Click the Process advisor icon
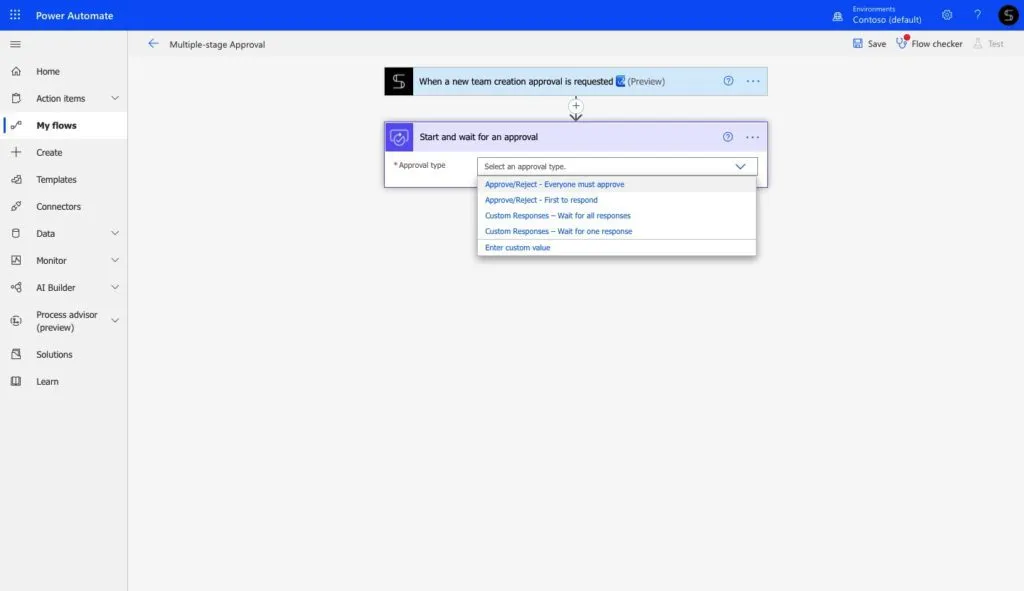The height and width of the screenshot is (591, 1024). point(16,321)
